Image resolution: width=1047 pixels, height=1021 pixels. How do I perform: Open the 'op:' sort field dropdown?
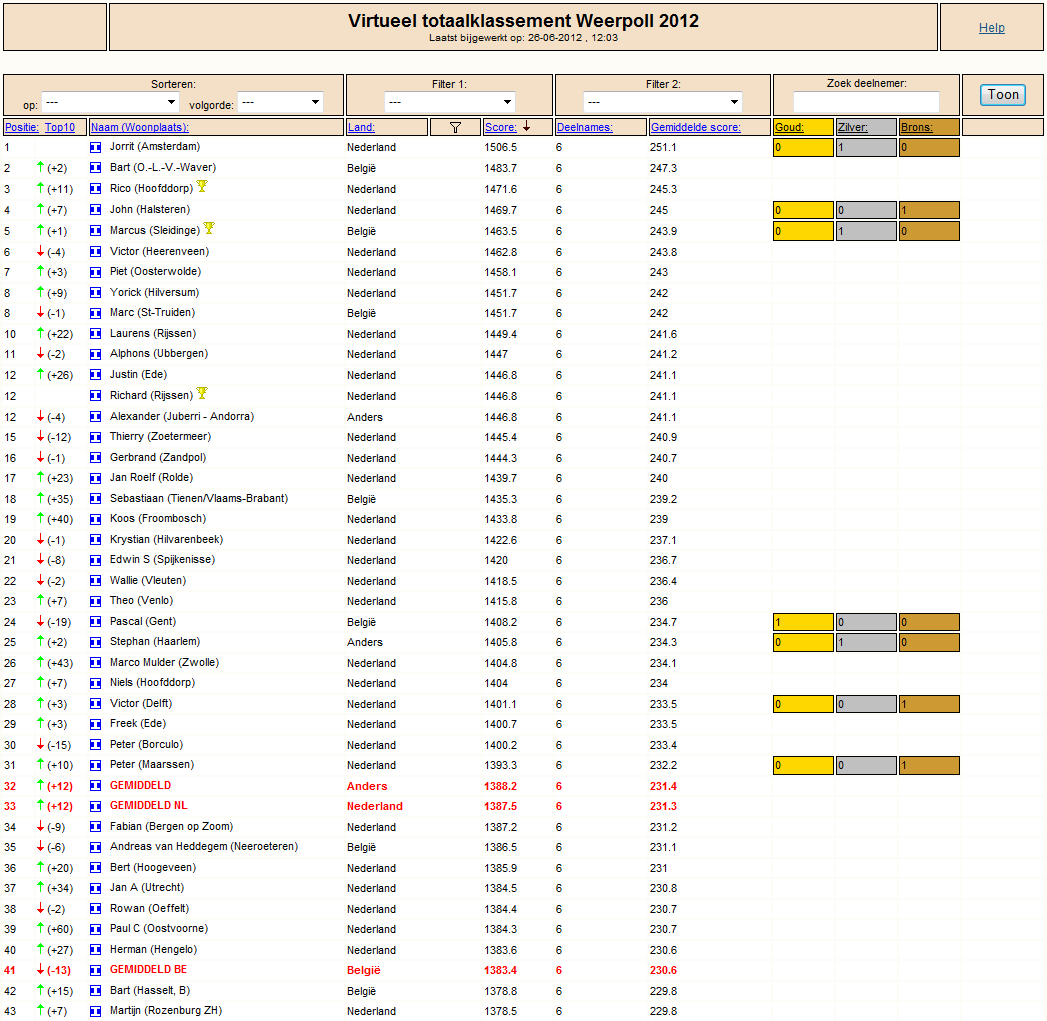(x=110, y=102)
